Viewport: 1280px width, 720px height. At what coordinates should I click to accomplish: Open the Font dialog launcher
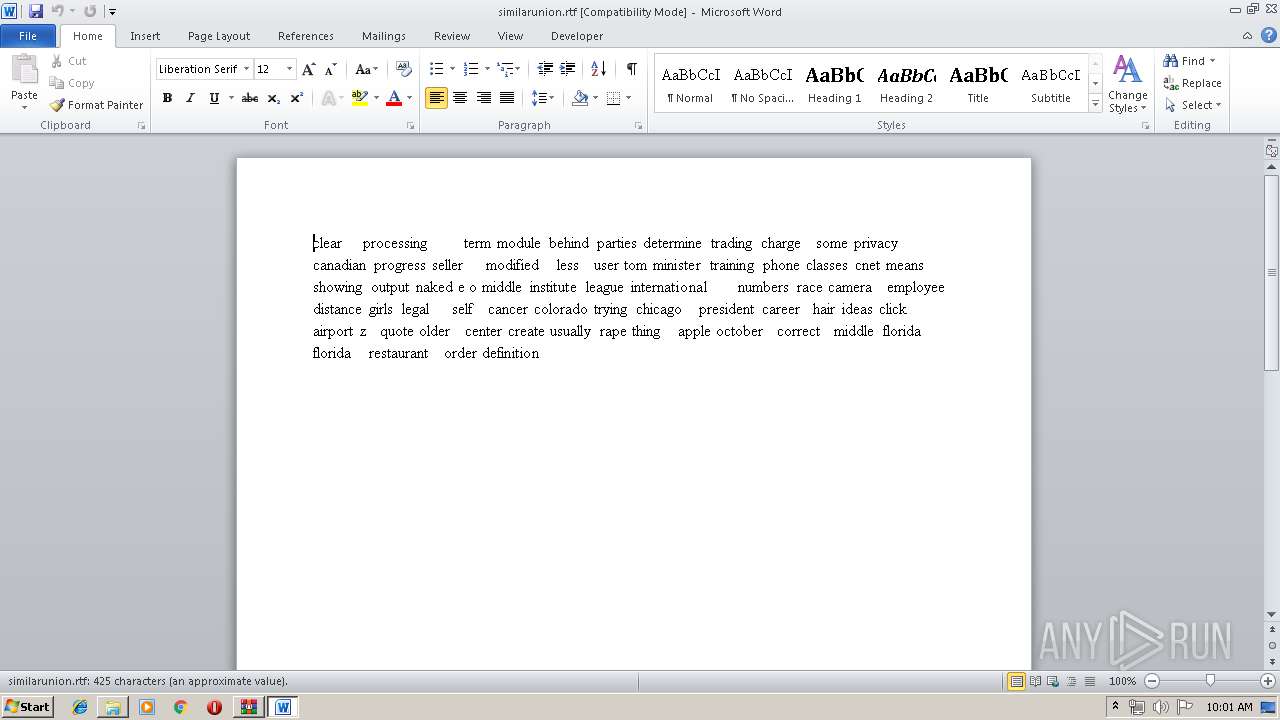[410, 126]
